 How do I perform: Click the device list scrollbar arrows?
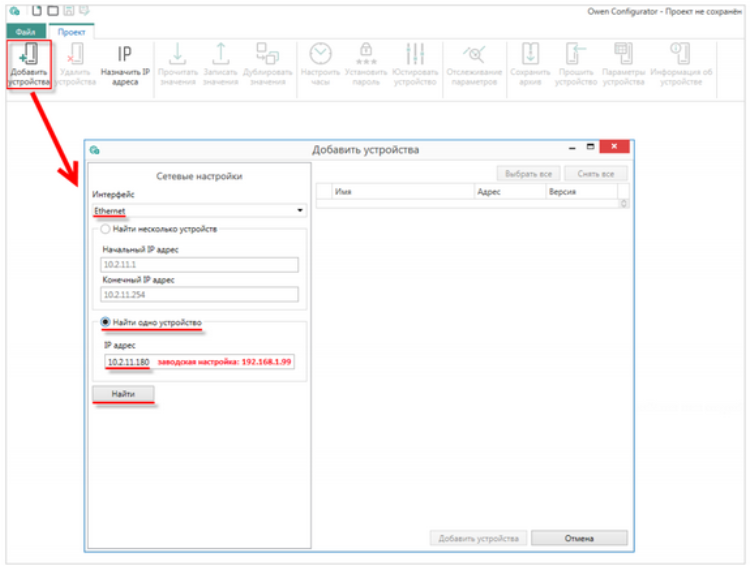click(x=624, y=203)
